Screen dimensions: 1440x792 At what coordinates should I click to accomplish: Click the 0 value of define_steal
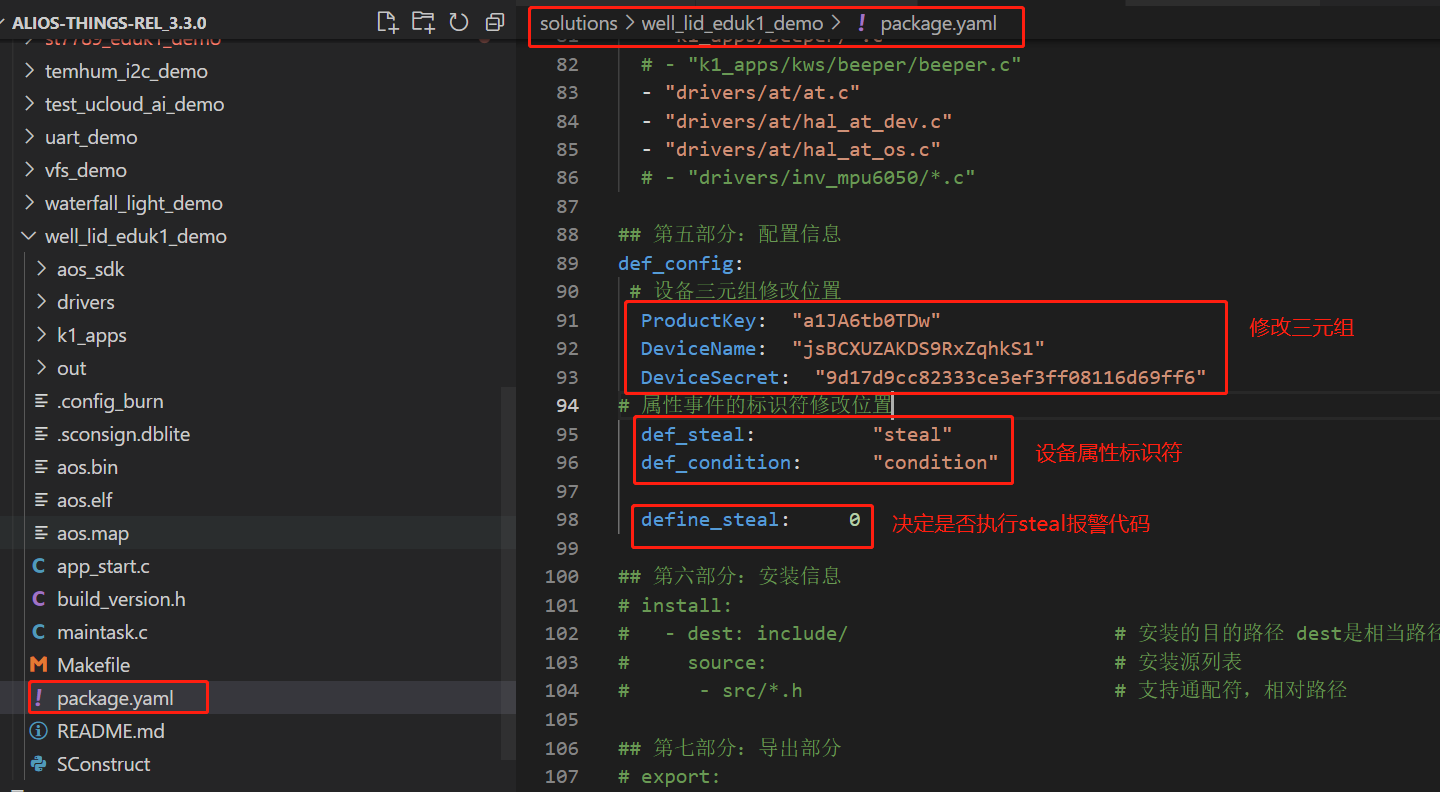coord(855,519)
